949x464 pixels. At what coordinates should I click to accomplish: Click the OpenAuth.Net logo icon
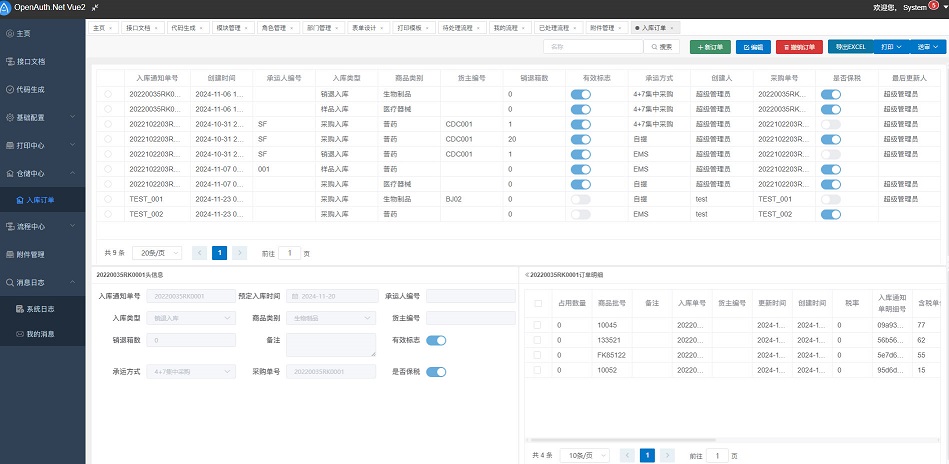click(5, 7)
